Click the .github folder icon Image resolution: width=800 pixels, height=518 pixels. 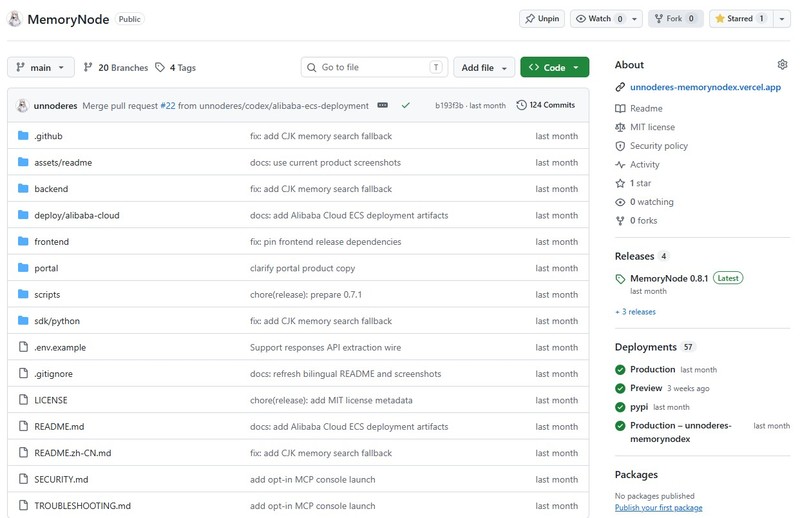click(x=23, y=136)
